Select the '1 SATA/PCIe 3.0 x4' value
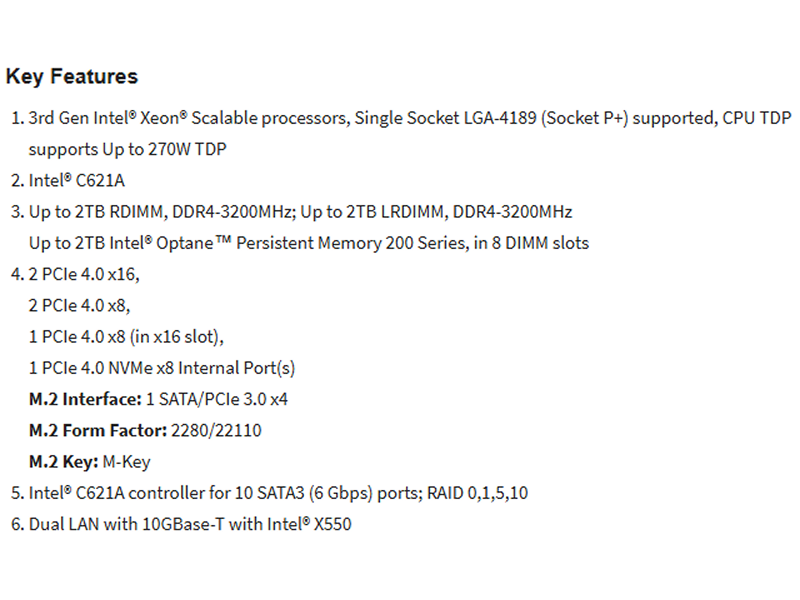Image resolution: width=800 pixels, height=600 pixels. pyautogui.click(x=217, y=399)
